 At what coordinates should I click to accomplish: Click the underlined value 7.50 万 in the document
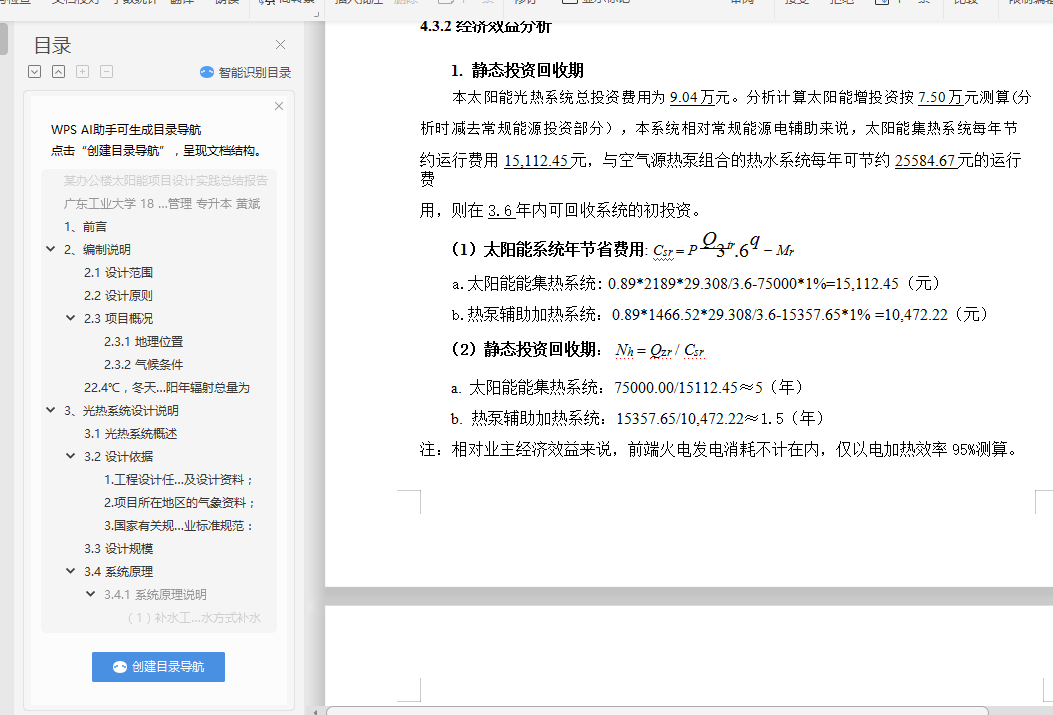[x=940, y=97]
